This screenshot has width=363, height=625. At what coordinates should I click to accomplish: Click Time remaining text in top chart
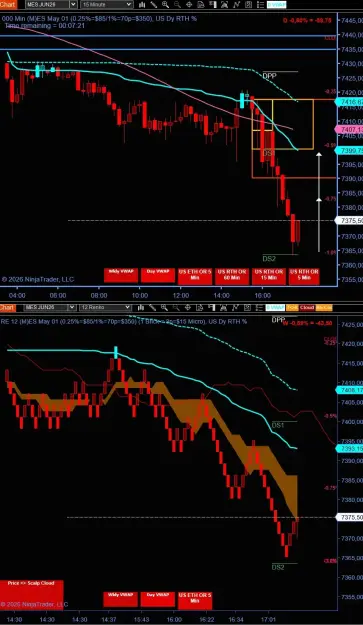coord(45,25)
